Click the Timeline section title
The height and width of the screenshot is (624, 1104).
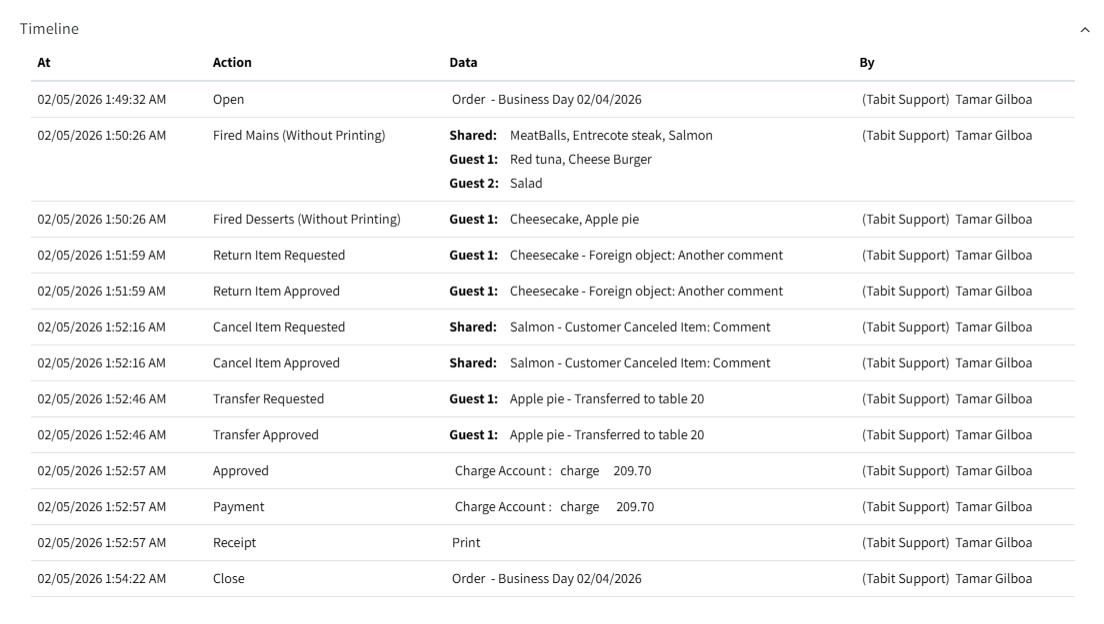(x=50, y=30)
